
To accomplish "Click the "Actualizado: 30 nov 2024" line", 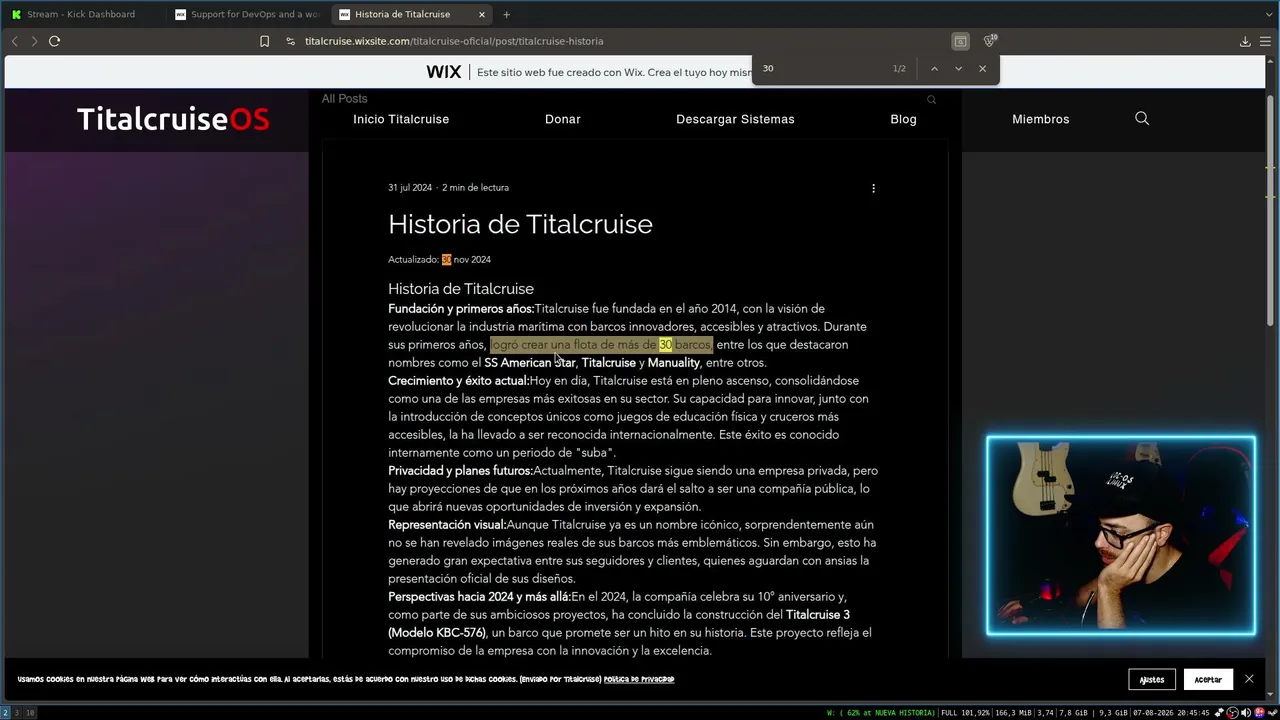I will click(439, 260).
